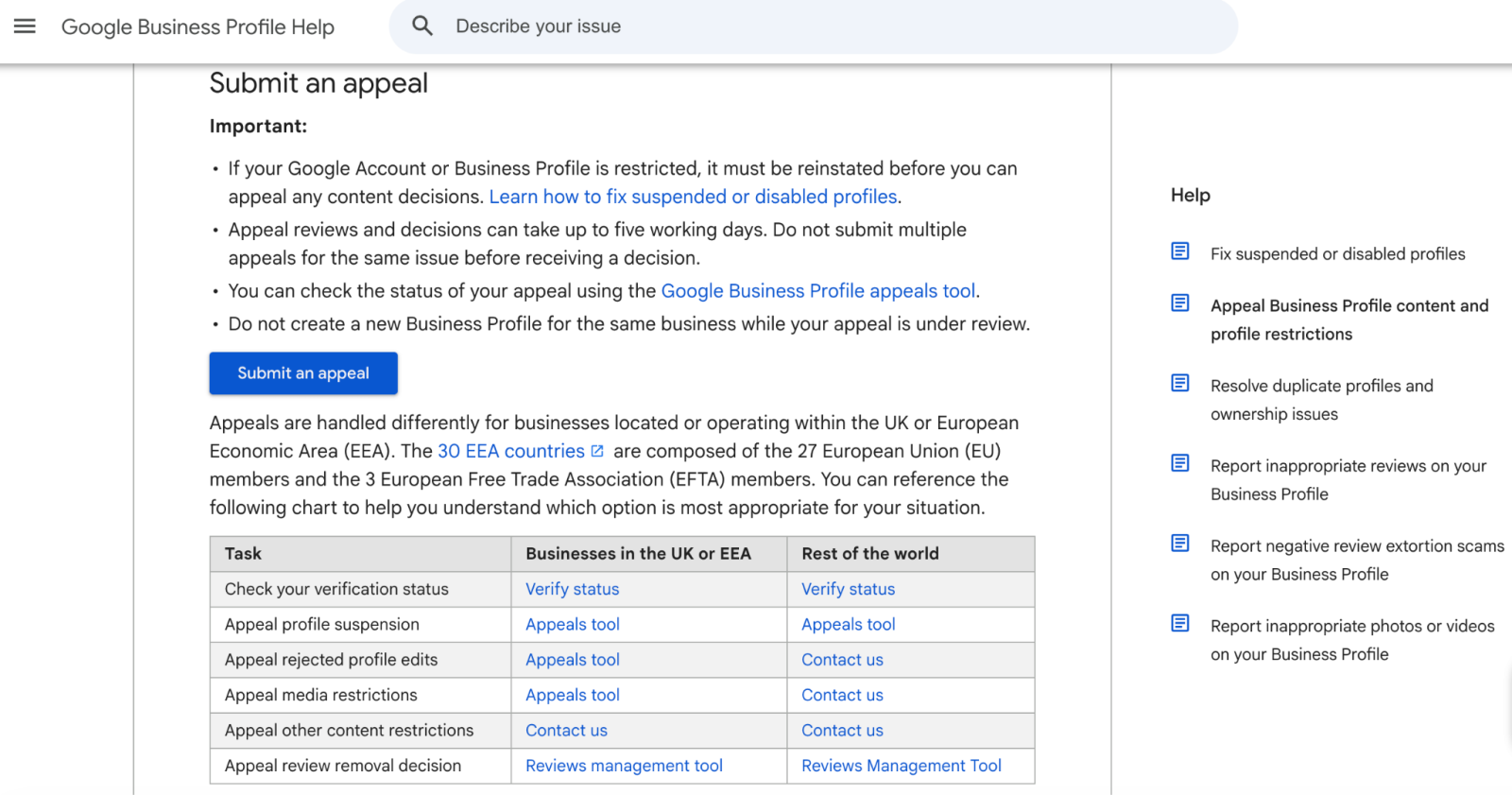Viewport: 1512px width, 795px height.
Task: Click the Check your verification status cell
Action: (x=360, y=589)
